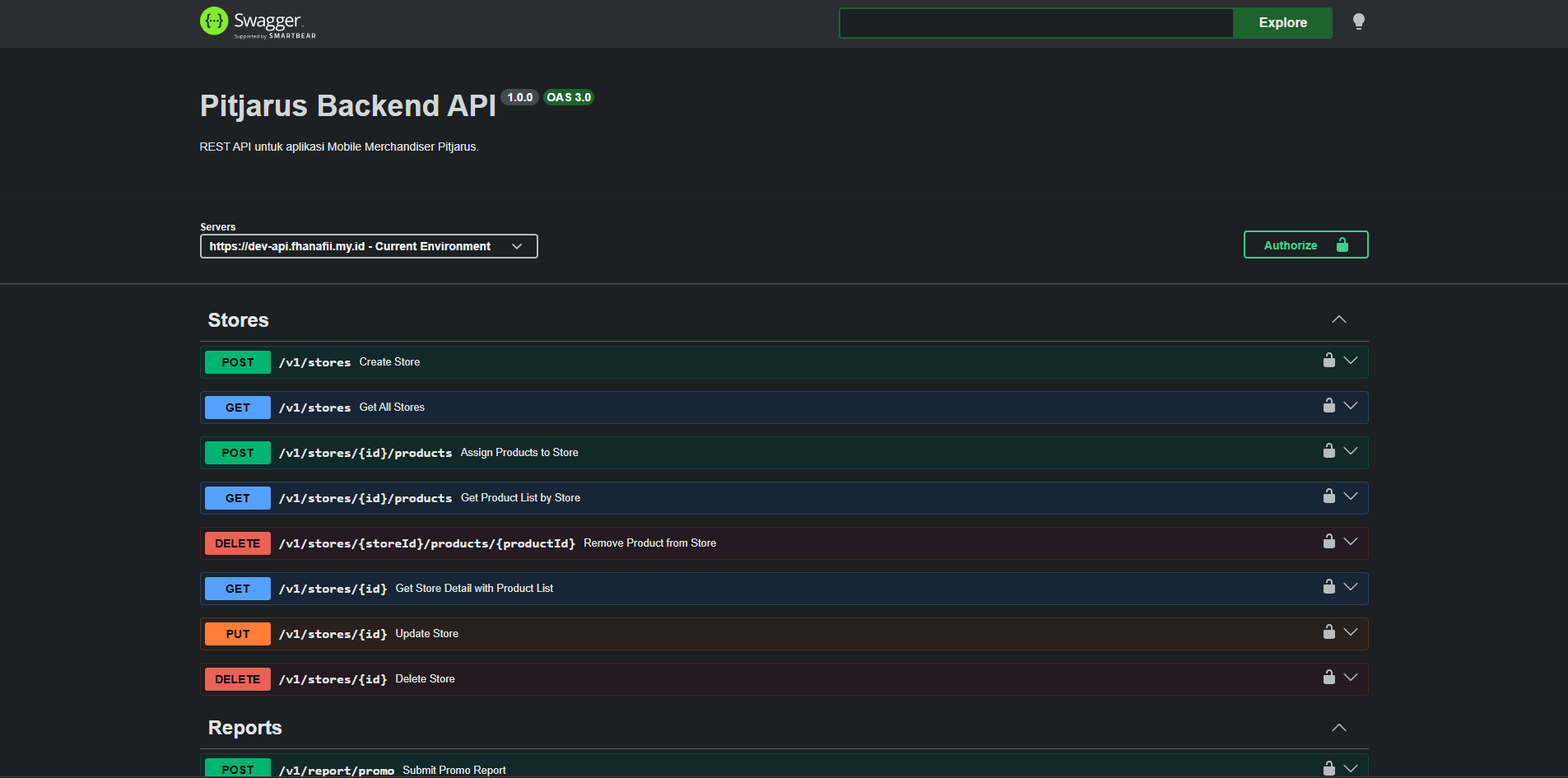The width and height of the screenshot is (1568, 778).
Task: Click lock on Get Store Detail with Product List
Action: coord(1328,586)
